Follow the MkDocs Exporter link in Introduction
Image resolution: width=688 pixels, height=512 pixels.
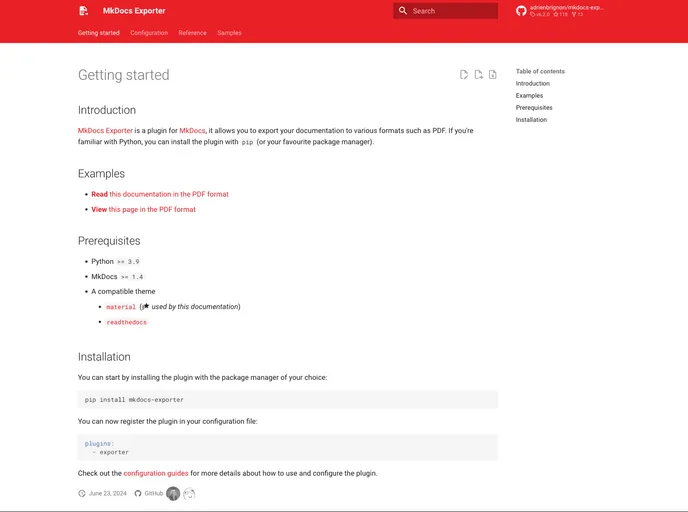click(x=105, y=131)
